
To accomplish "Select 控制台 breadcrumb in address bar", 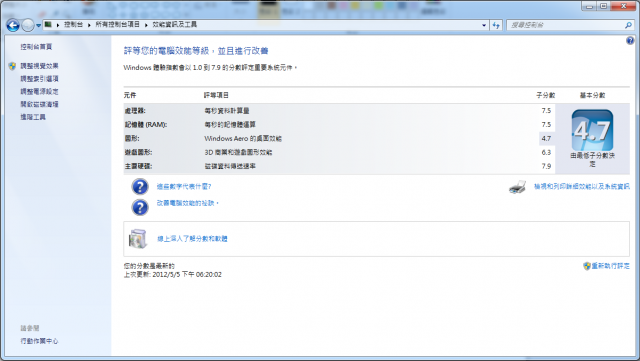I will pos(73,25).
